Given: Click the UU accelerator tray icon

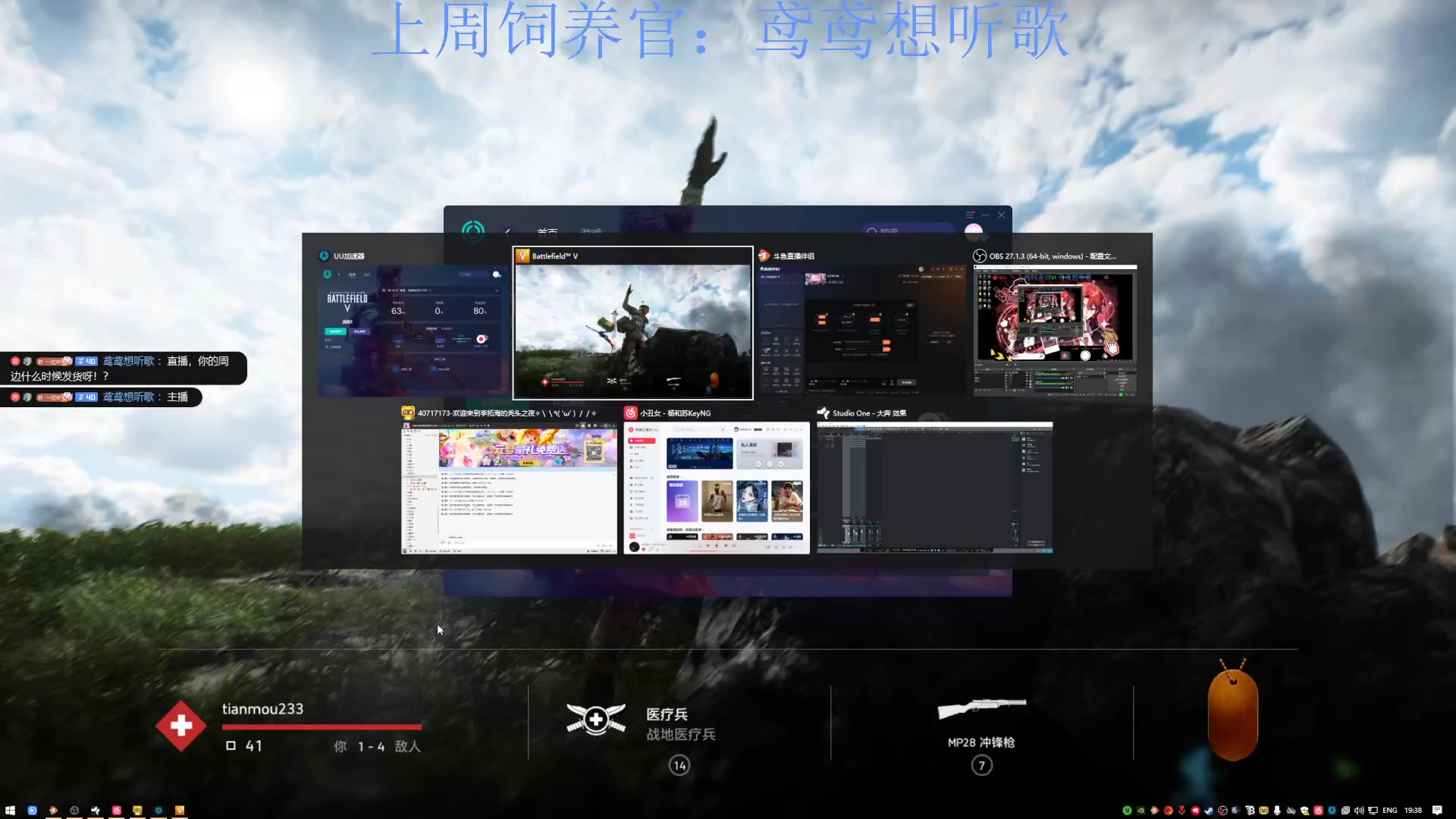Looking at the screenshot, I should pos(1332,810).
